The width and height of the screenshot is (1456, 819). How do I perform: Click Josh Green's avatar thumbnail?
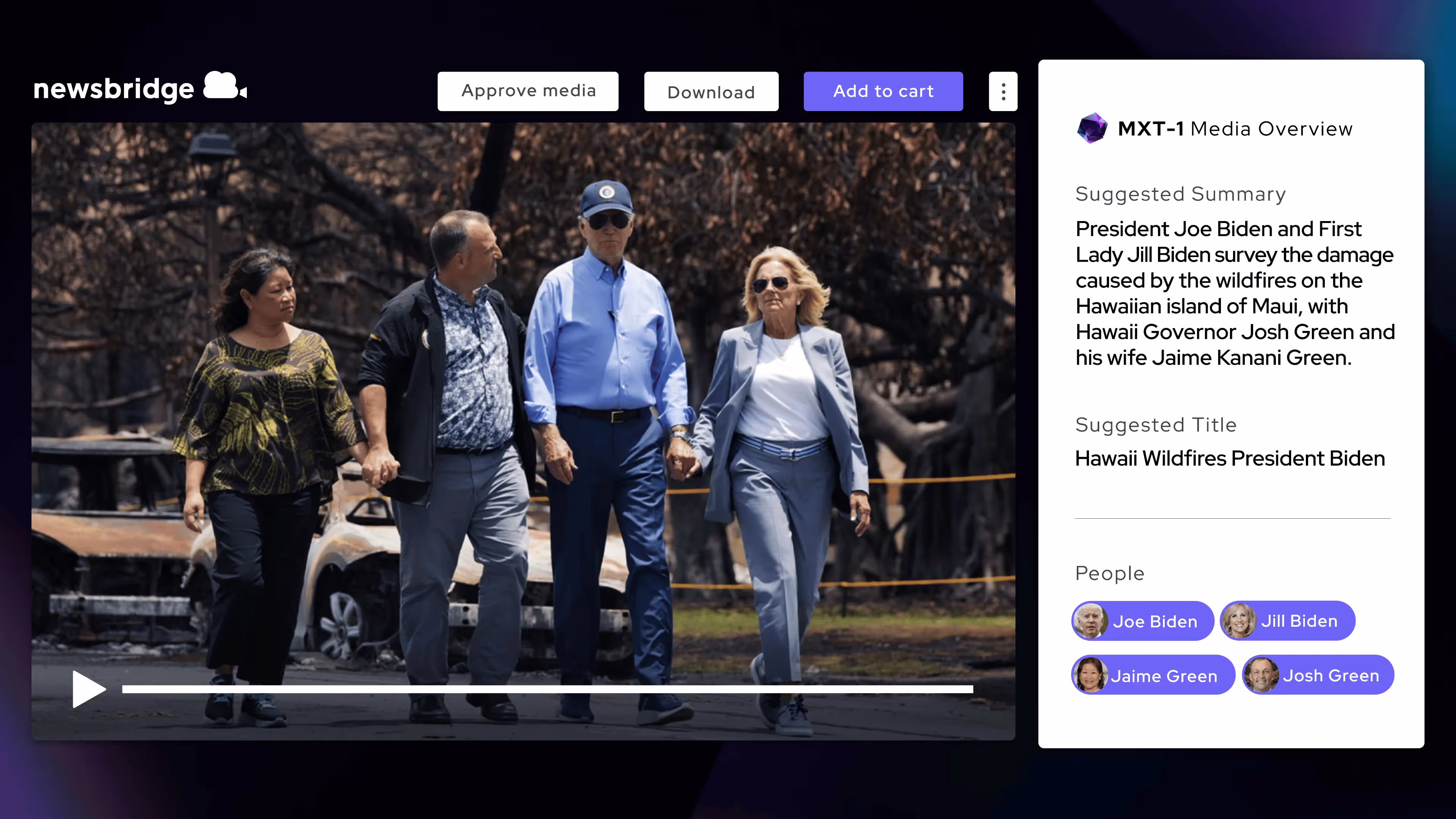1261,675
